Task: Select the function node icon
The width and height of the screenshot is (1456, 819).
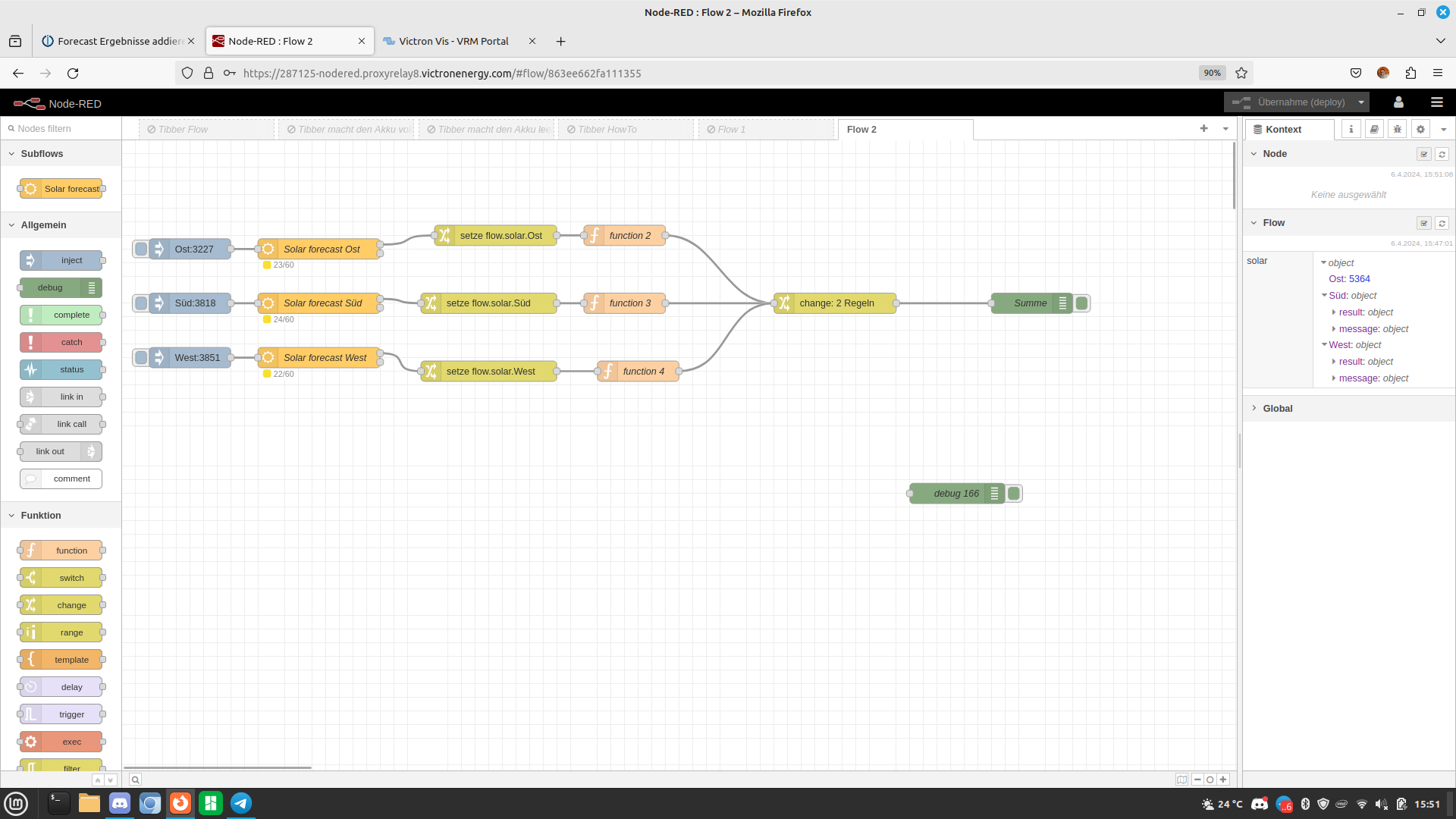Action: [31, 550]
